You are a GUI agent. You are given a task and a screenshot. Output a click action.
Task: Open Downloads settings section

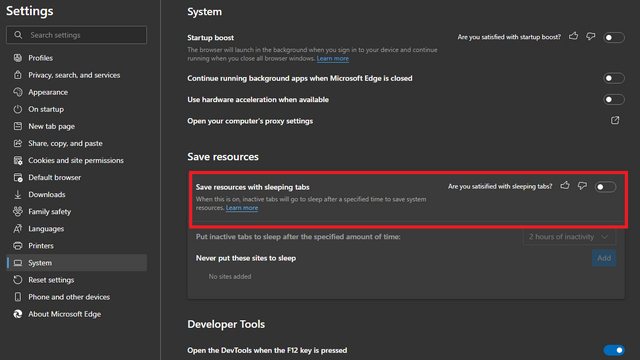coord(77,195)
